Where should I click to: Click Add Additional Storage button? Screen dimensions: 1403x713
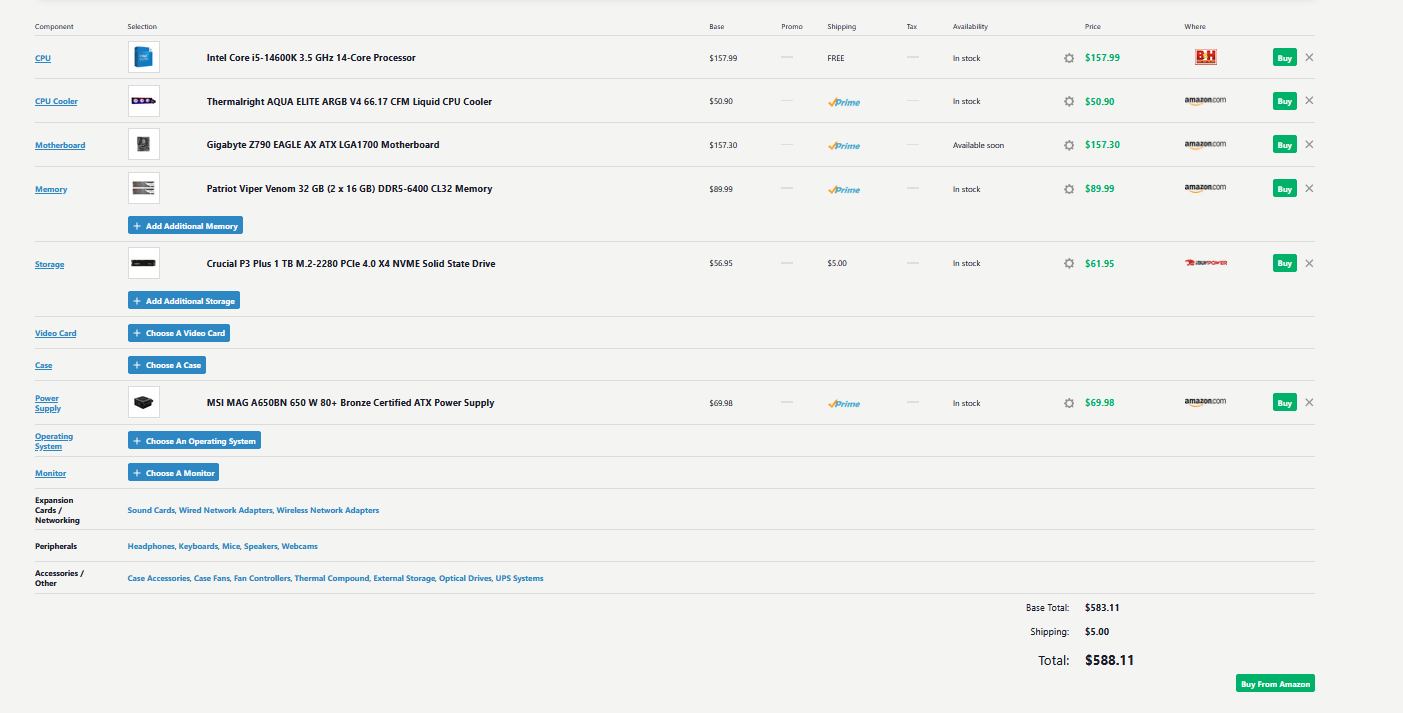click(x=184, y=300)
